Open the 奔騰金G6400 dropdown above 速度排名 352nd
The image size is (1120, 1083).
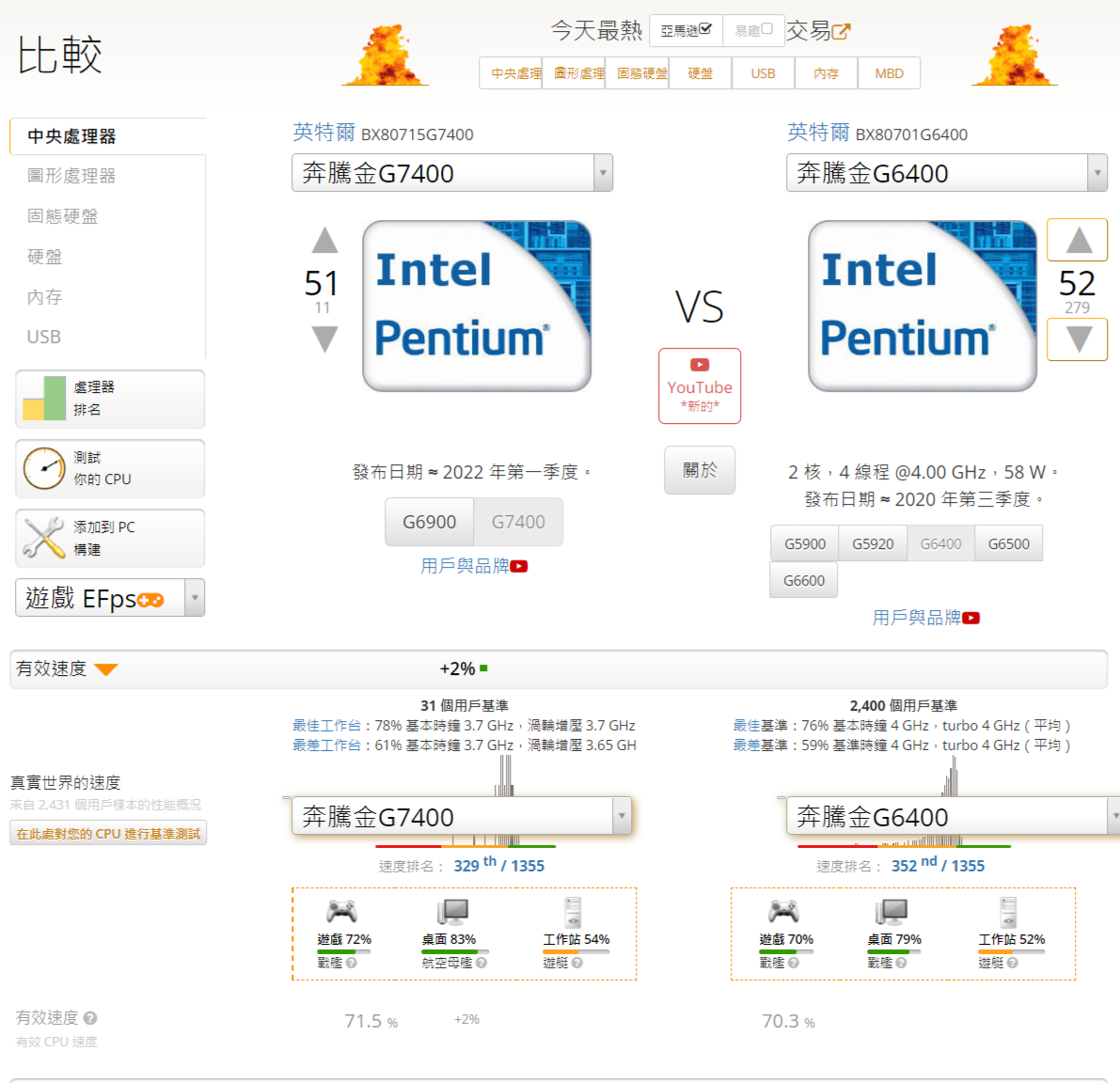tap(953, 816)
